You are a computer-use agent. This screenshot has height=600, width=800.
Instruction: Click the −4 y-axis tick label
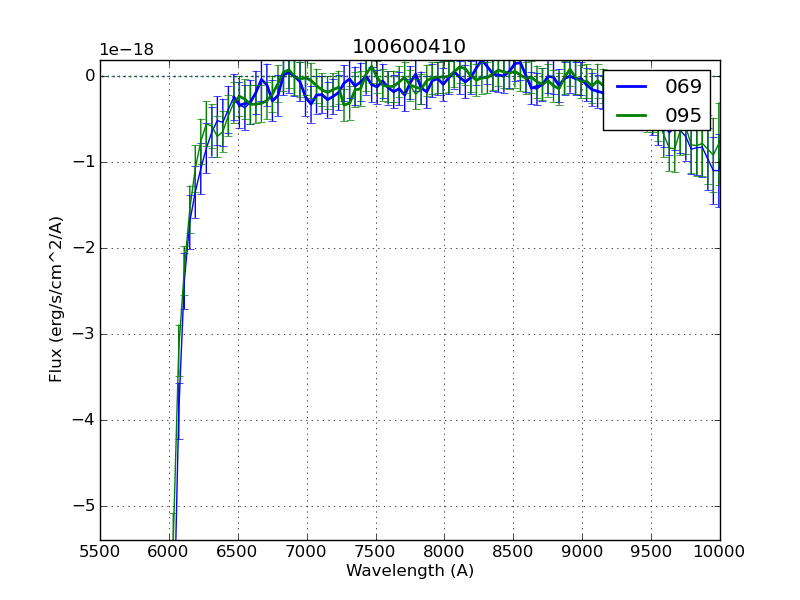[84, 420]
